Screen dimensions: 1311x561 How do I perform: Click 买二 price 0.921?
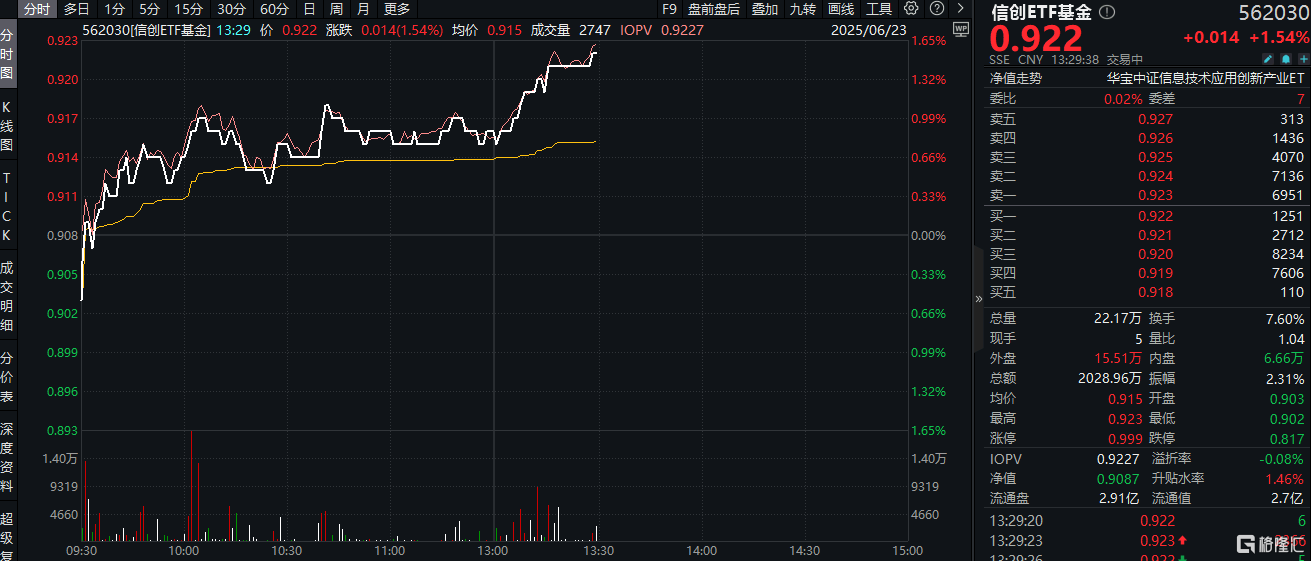pos(1155,235)
